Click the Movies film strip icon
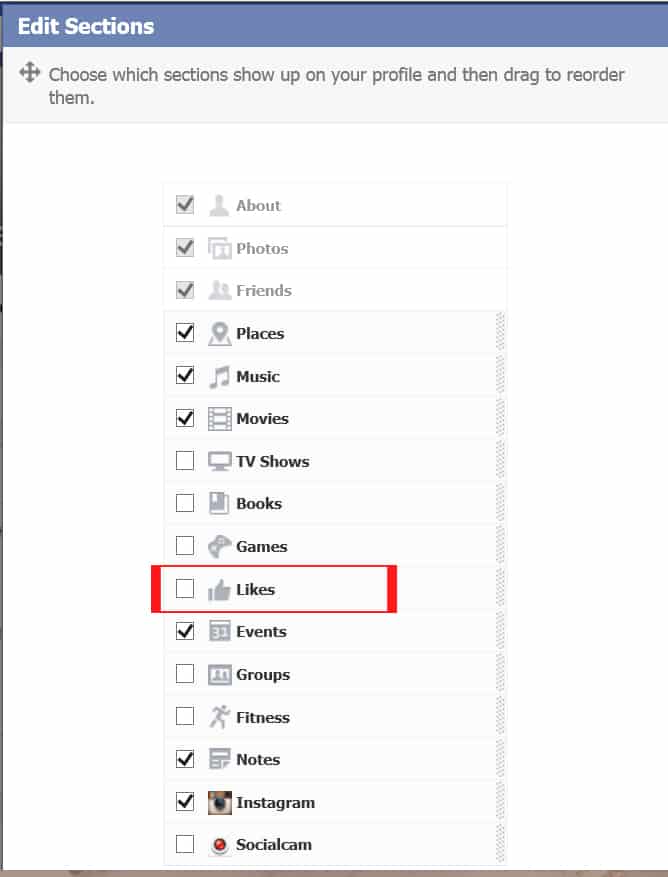 tap(219, 419)
